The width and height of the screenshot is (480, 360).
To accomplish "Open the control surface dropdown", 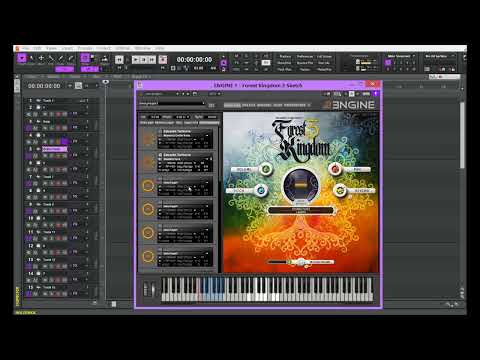I will [x=440, y=56].
